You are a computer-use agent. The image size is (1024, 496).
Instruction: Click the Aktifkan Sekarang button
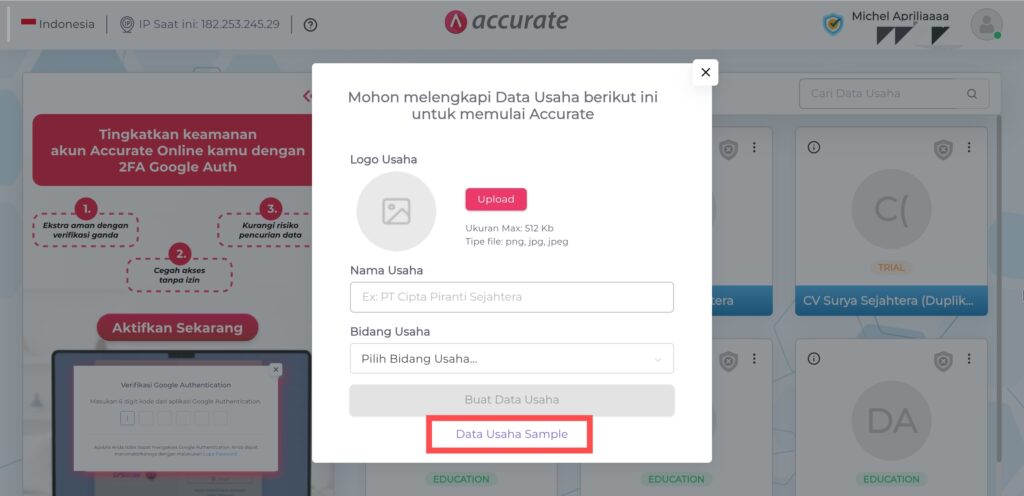click(x=178, y=328)
